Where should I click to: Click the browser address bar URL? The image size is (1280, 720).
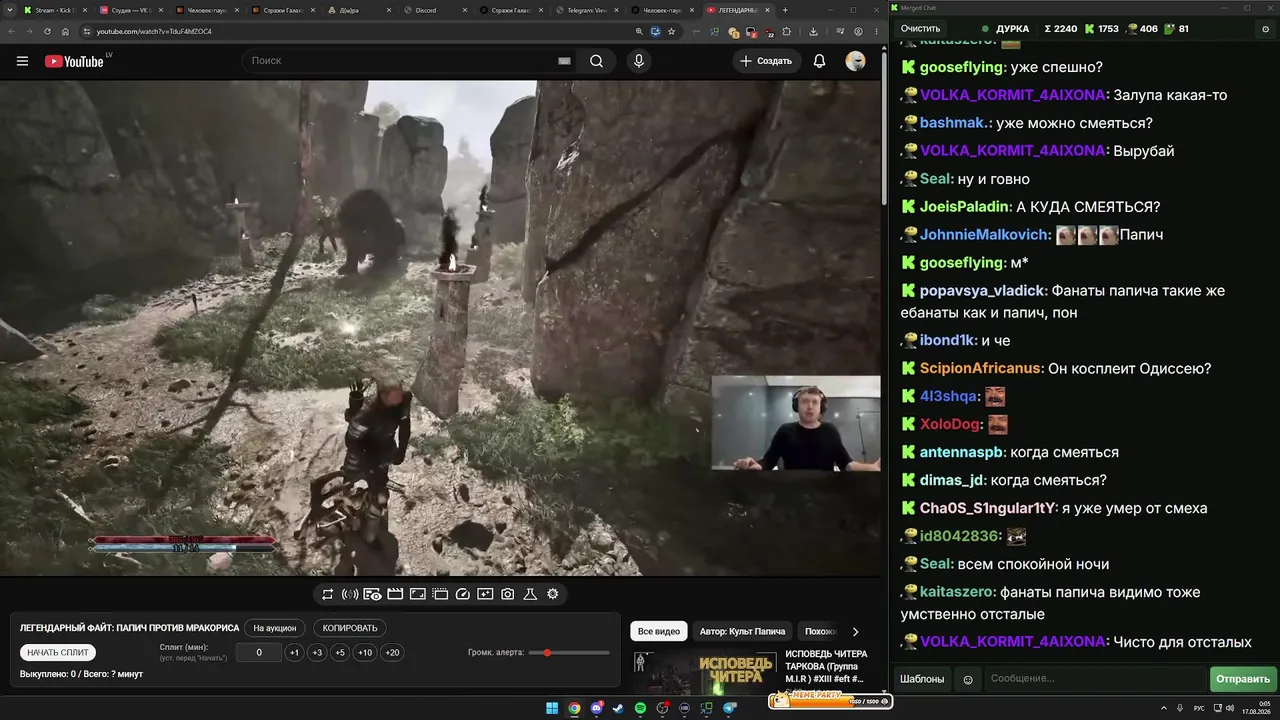(x=154, y=31)
